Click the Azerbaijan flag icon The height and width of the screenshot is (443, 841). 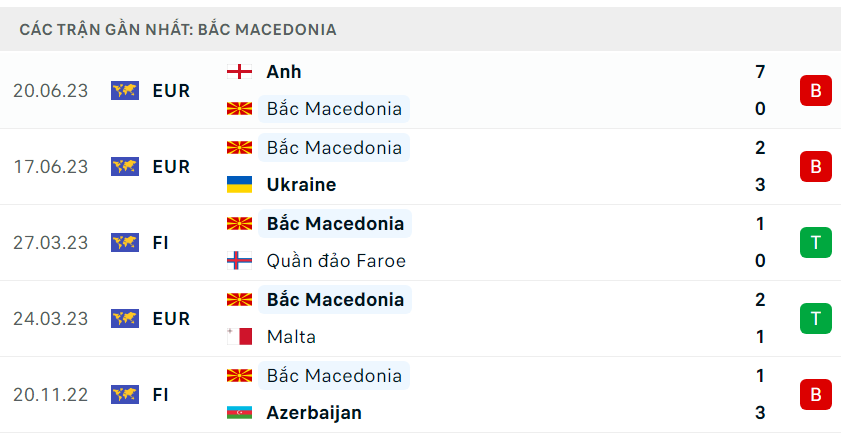[239, 413]
